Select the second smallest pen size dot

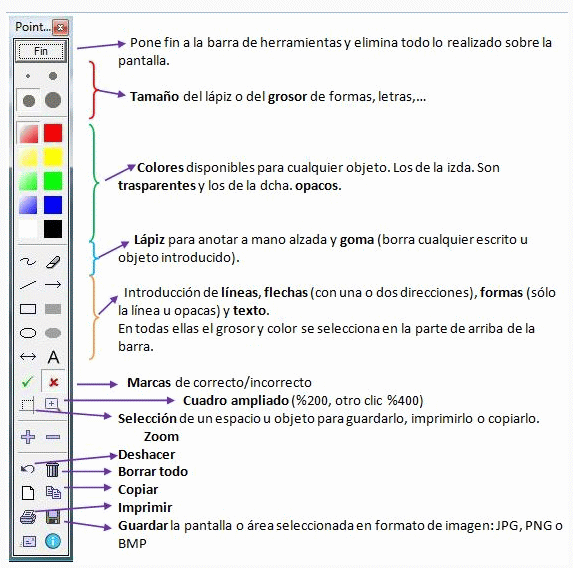(x=53, y=76)
